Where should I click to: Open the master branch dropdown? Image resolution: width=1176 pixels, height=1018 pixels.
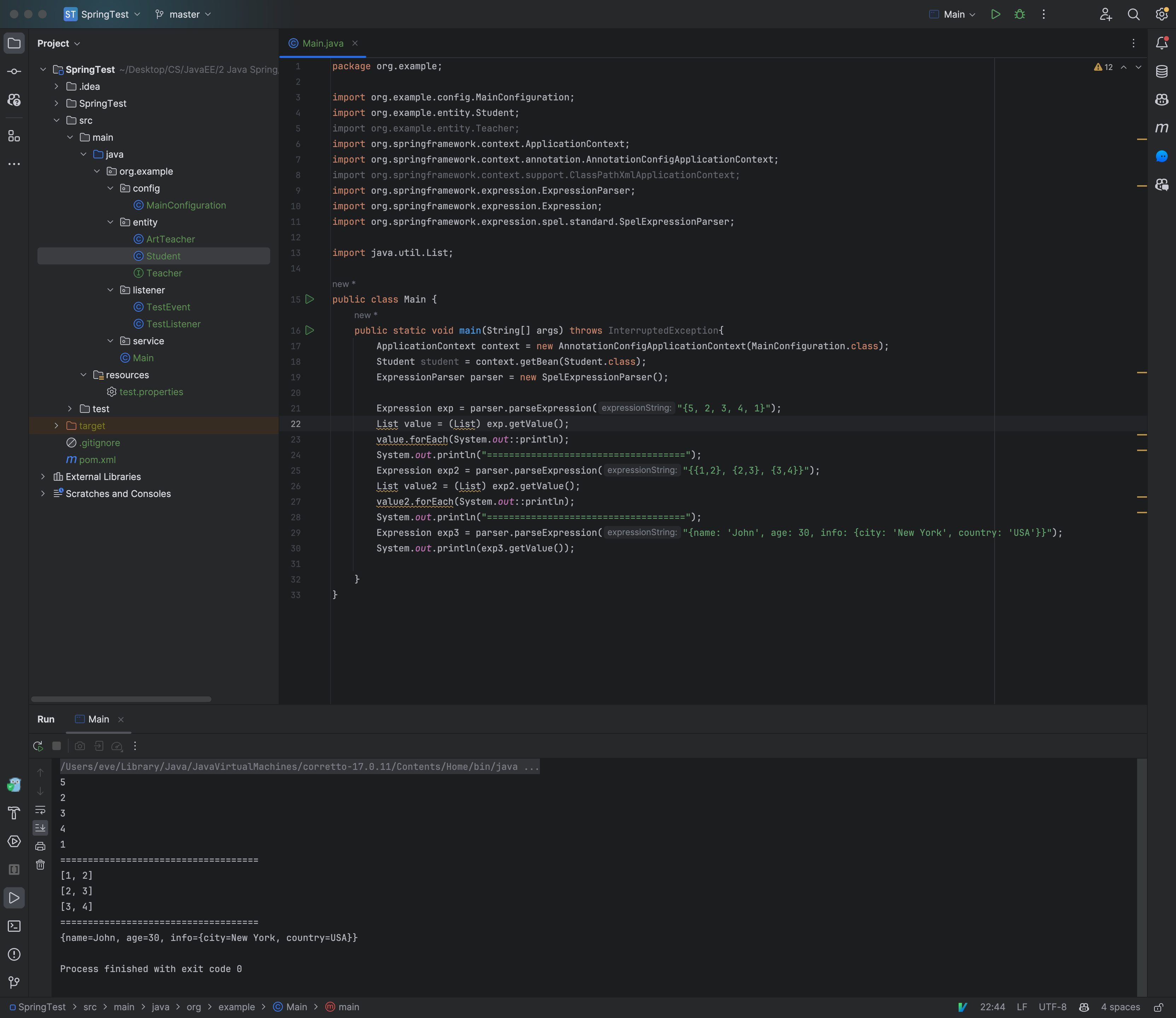tap(183, 14)
